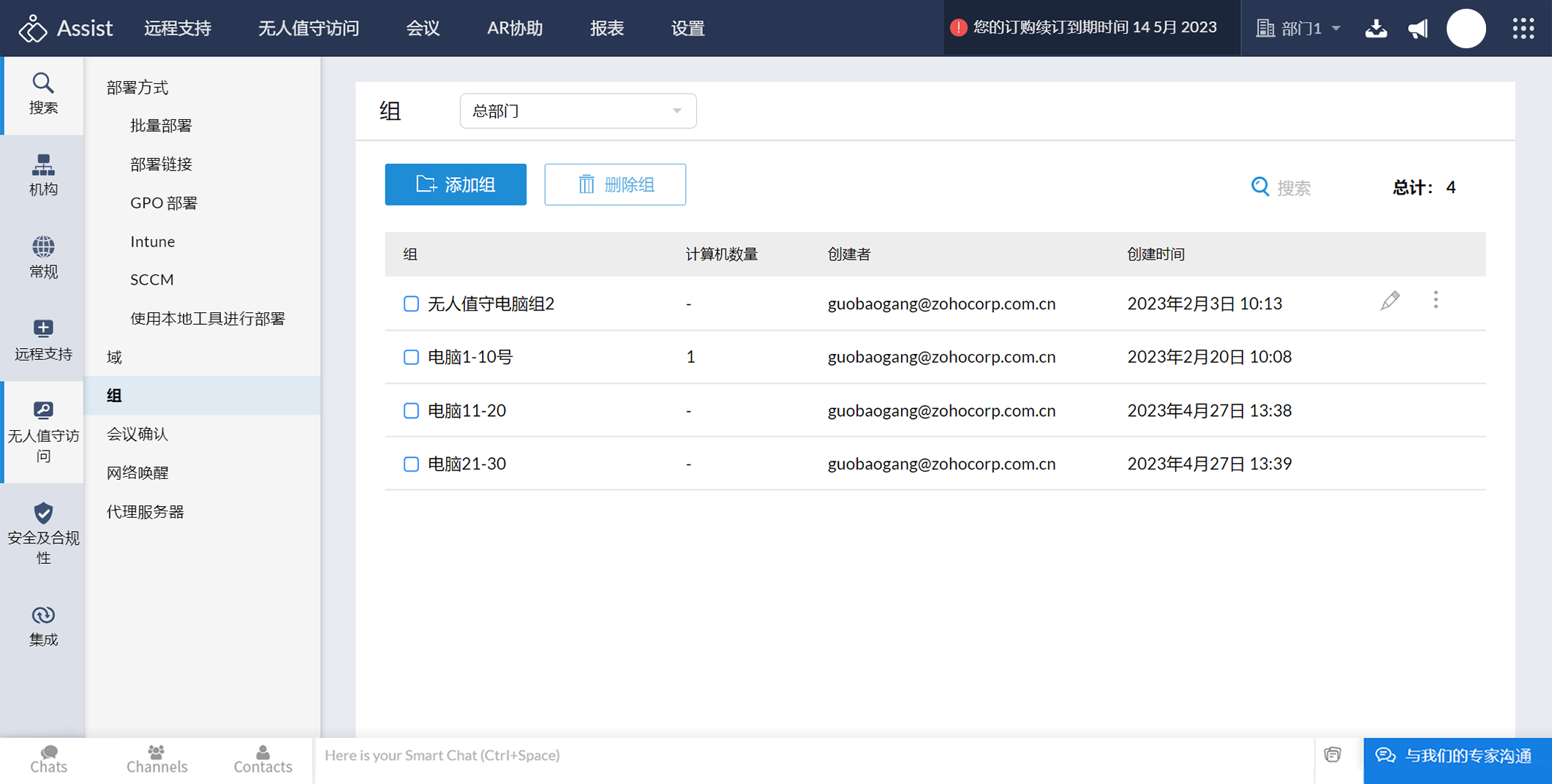Viewport: 1552px width, 784px height.
Task: Open the apps grid launcher
Action: point(1523,29)
